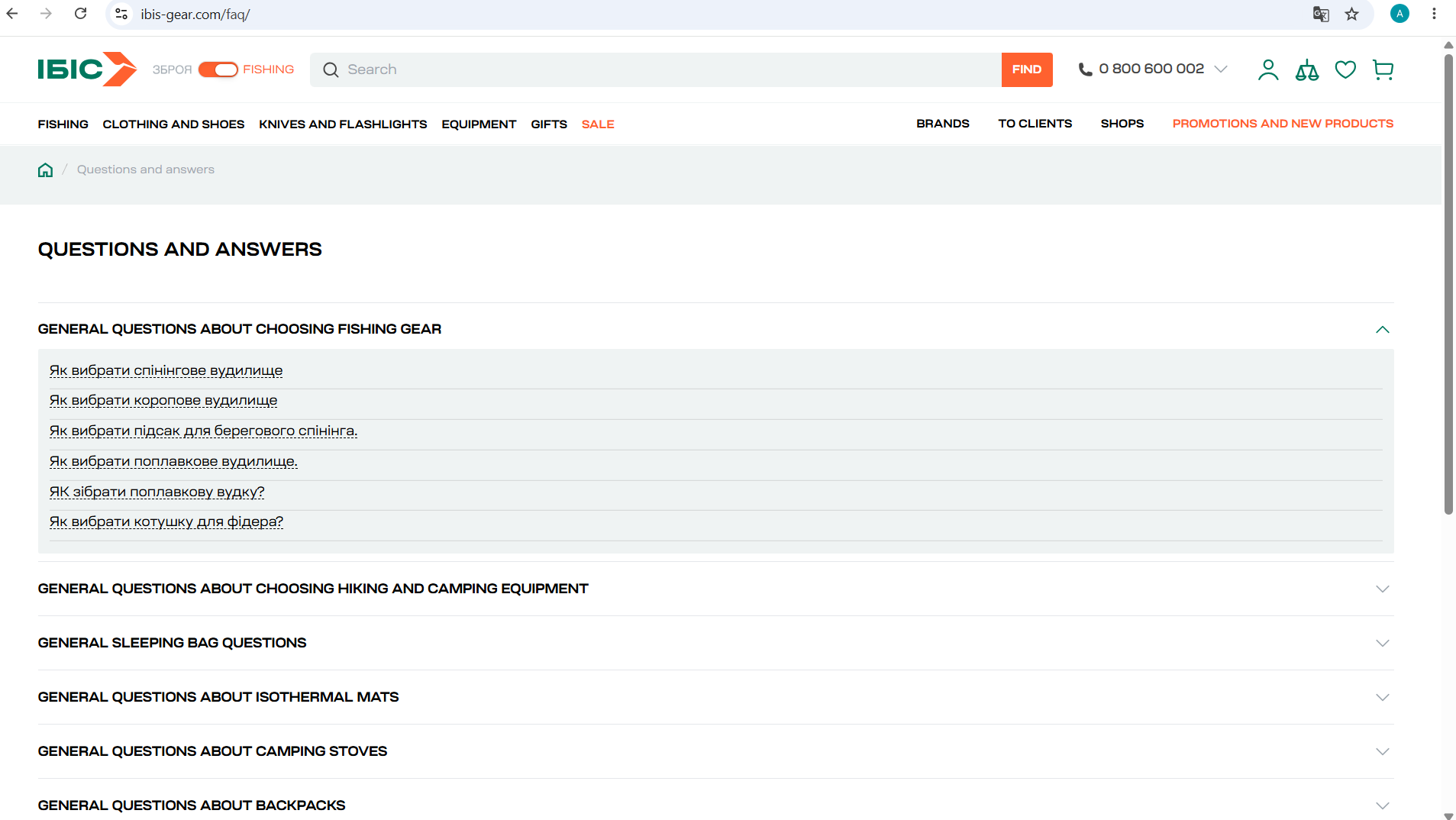1456x820 pixels.
Task: Open the Knives and Flashlights menu
Action: point(343,124)
